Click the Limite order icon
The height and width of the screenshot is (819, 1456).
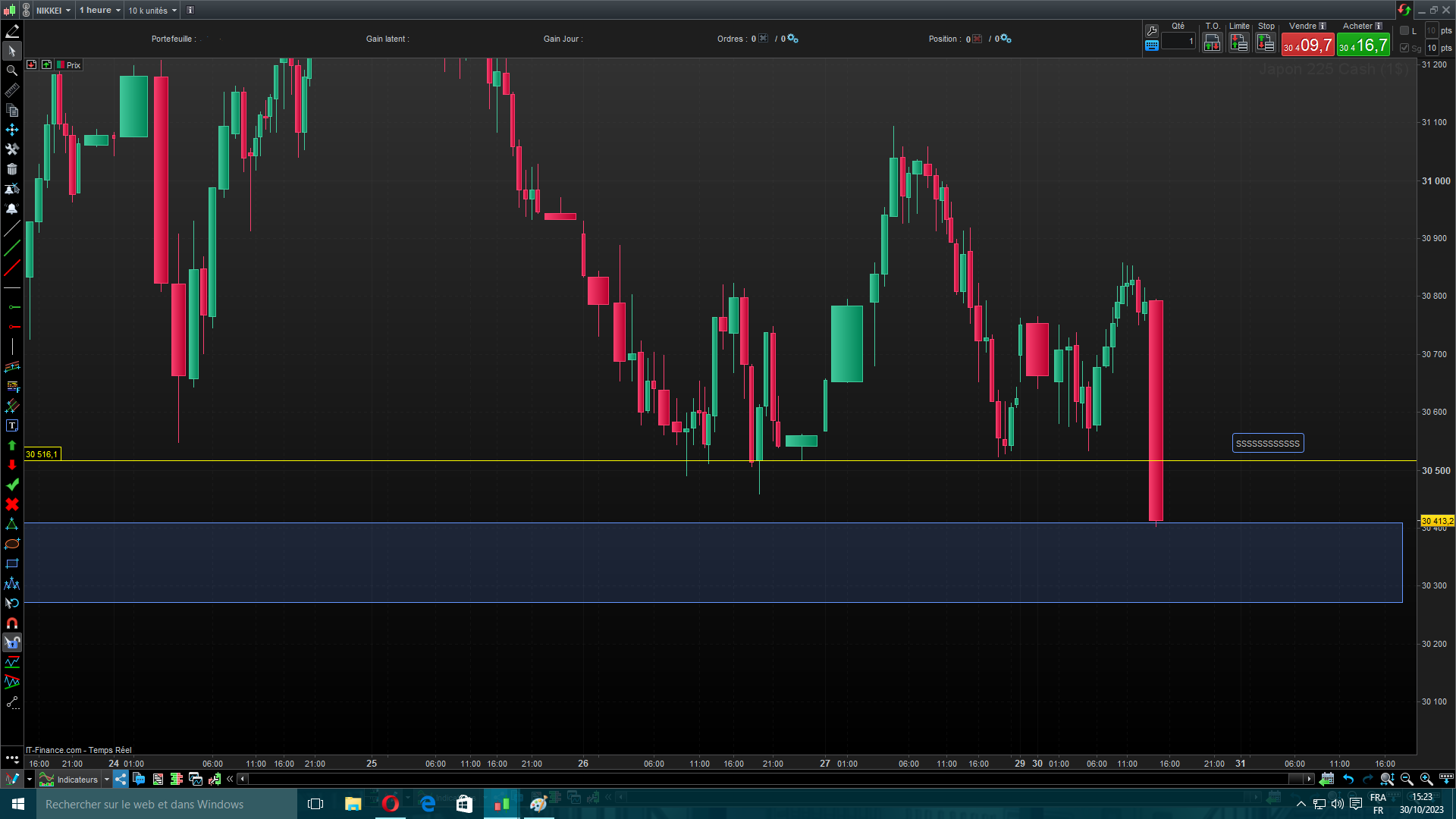(x=1239, y=43)
